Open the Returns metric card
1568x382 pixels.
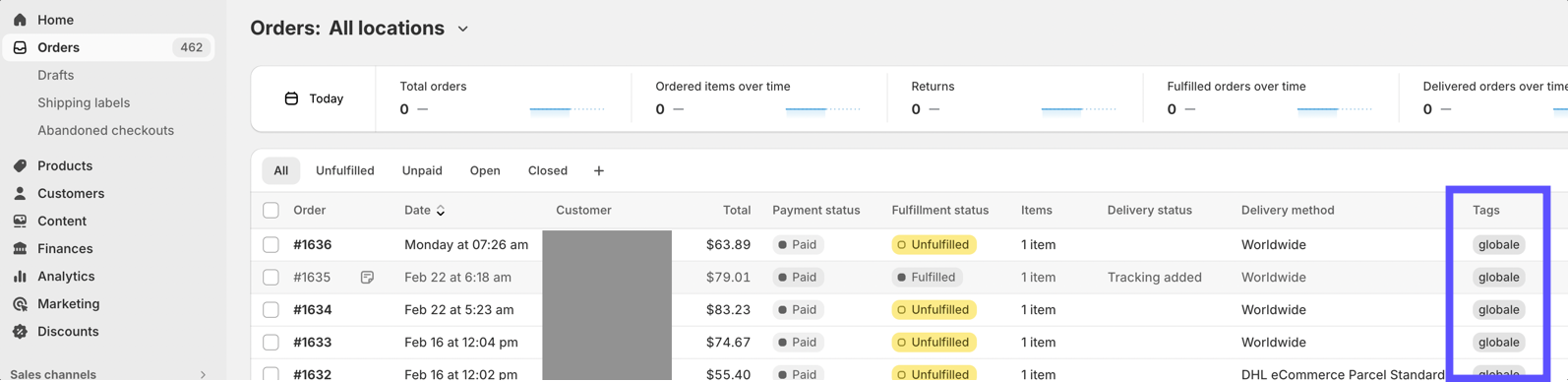coord(1014,98)
